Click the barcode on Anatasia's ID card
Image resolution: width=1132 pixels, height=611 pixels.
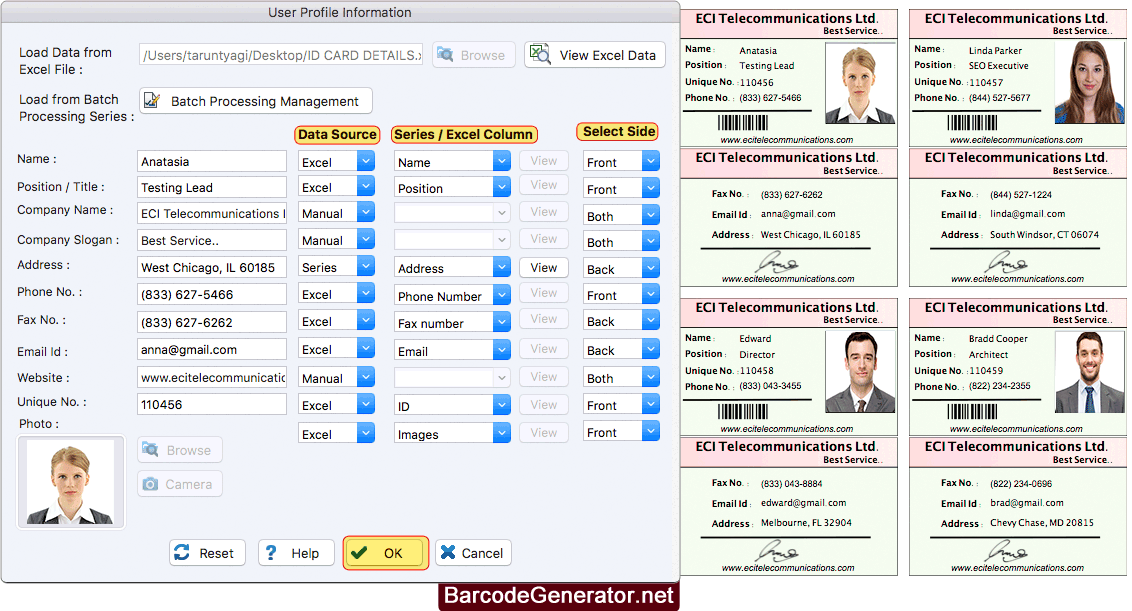[742, 122]
